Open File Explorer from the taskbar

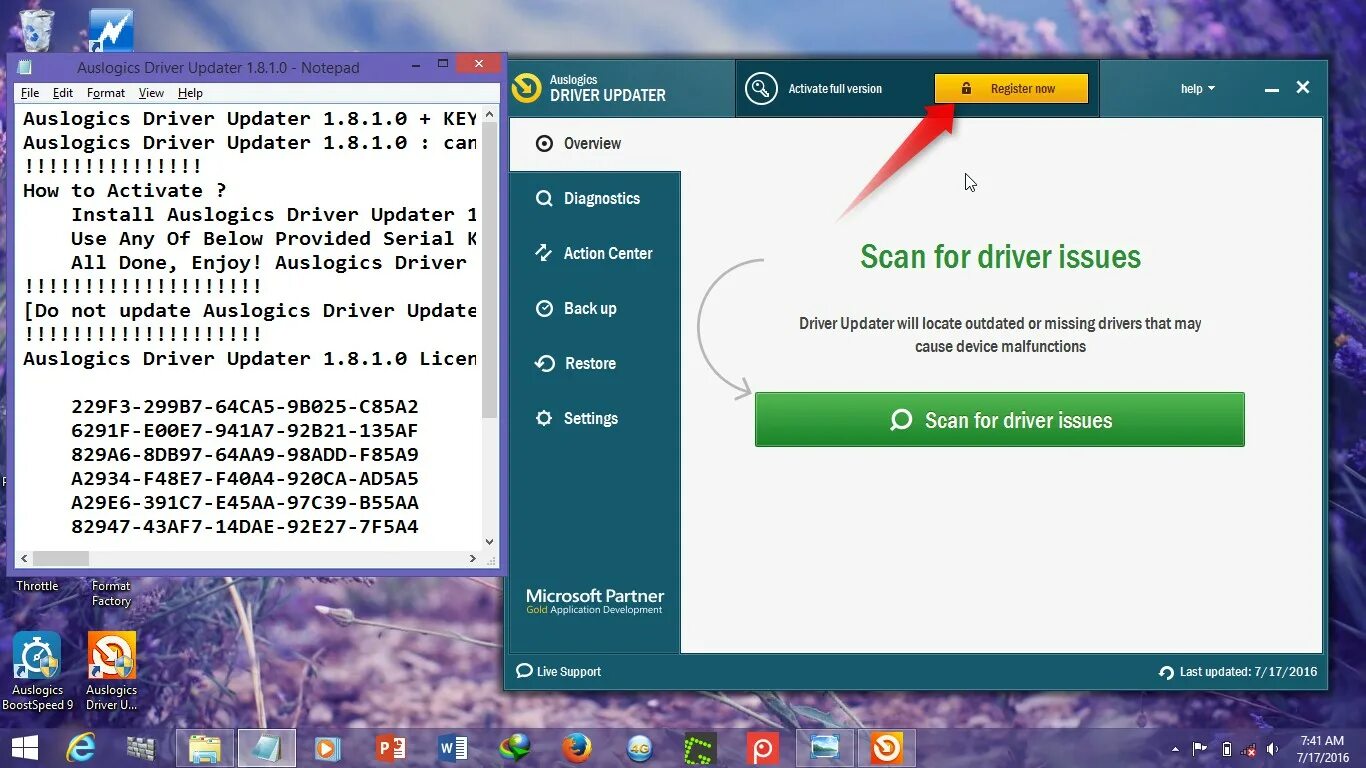tap(205, 748)
